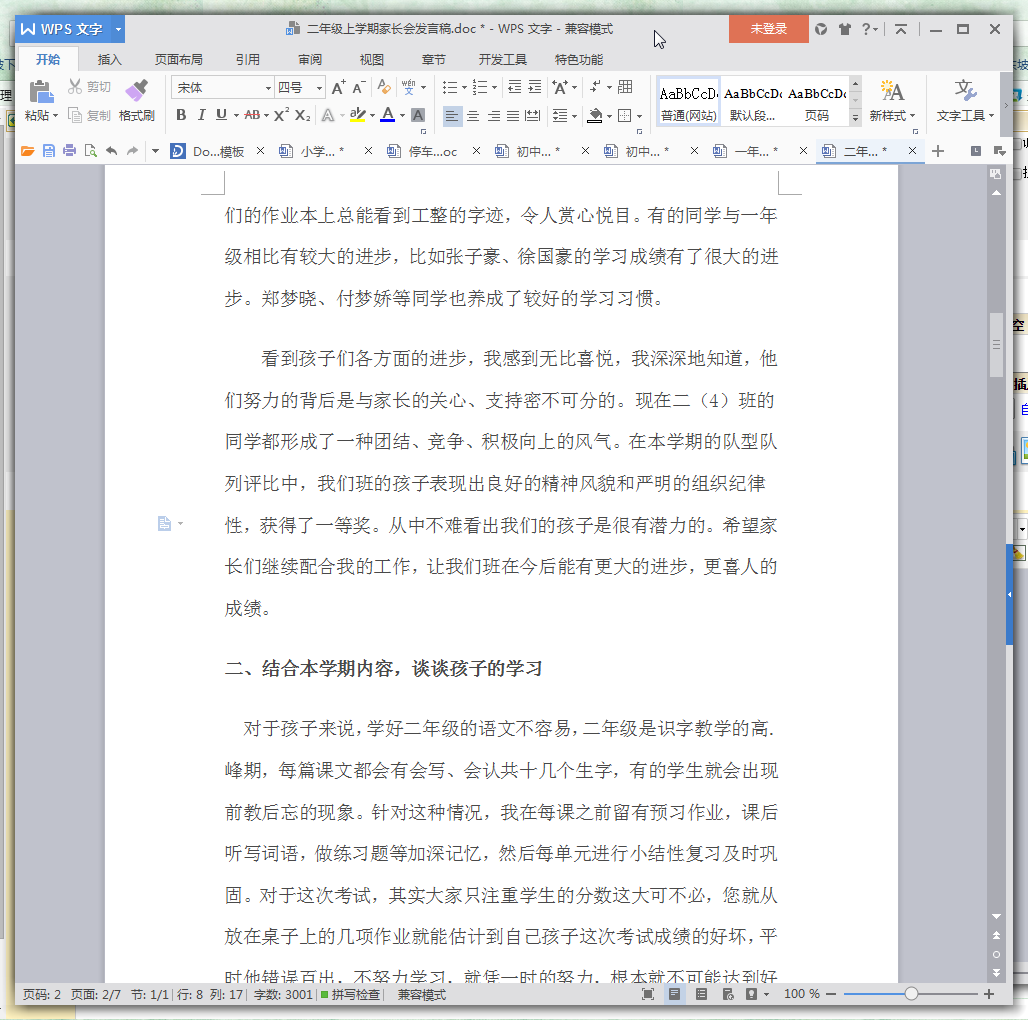Select the 普通(网站) style
Image resolution: width=1028 pixels, height=1020 pixels.
(688, 102)
